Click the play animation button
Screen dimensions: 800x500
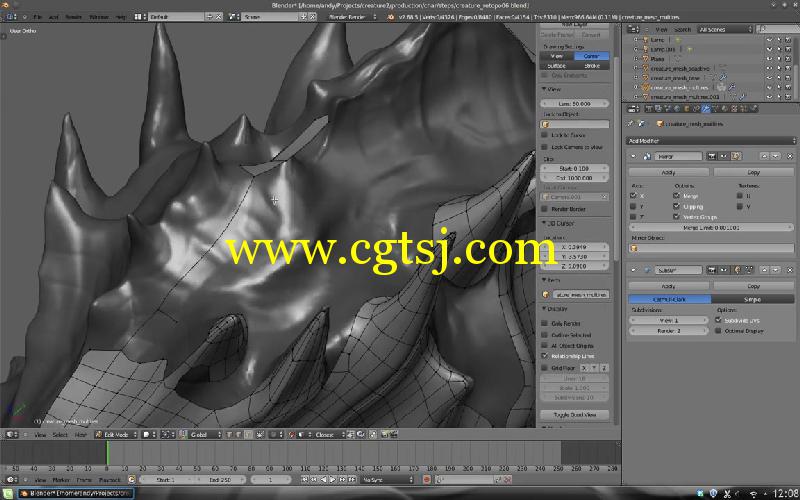(333, 480)
